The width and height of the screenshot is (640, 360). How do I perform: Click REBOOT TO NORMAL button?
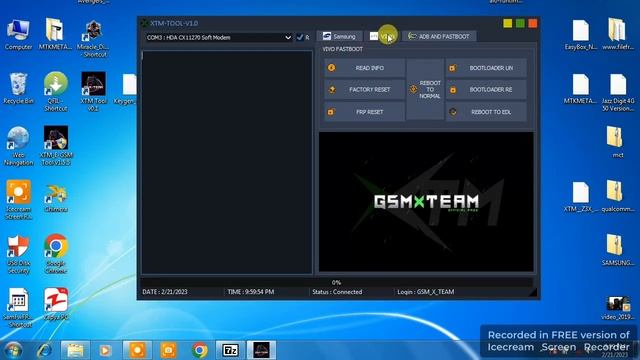(425, 89)
